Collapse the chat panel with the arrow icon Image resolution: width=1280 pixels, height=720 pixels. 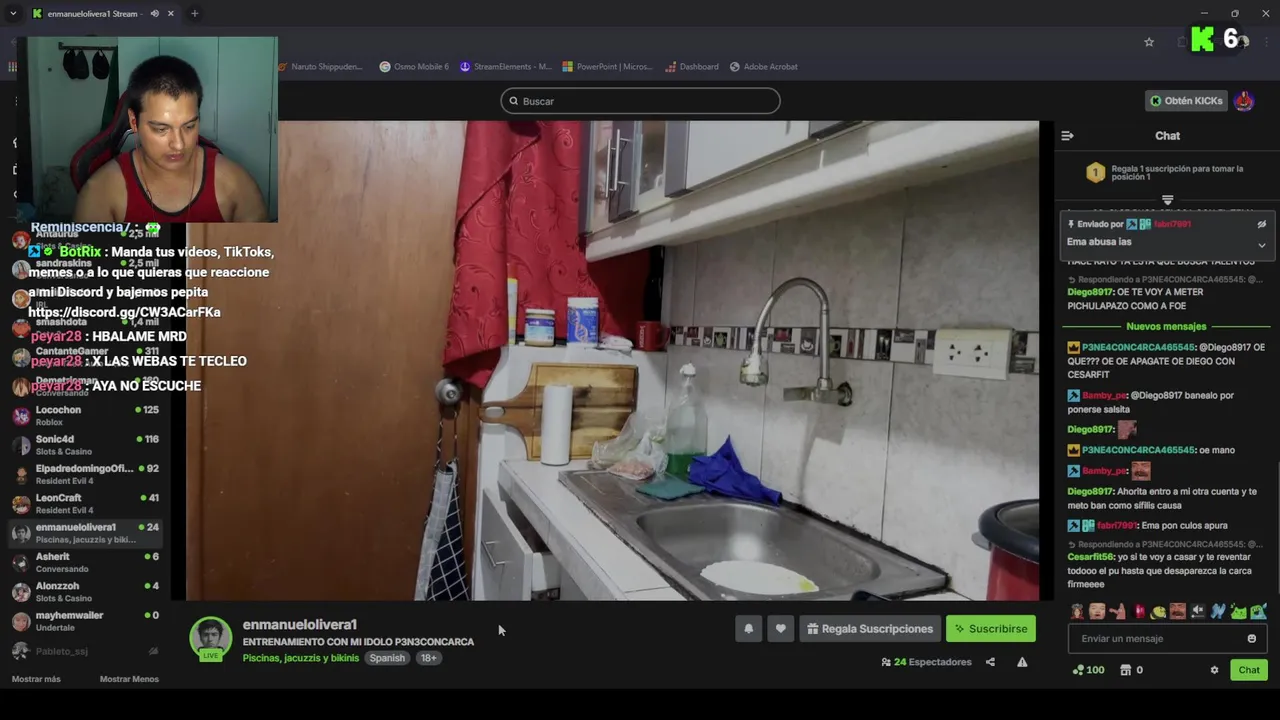tap(1067, 136)
